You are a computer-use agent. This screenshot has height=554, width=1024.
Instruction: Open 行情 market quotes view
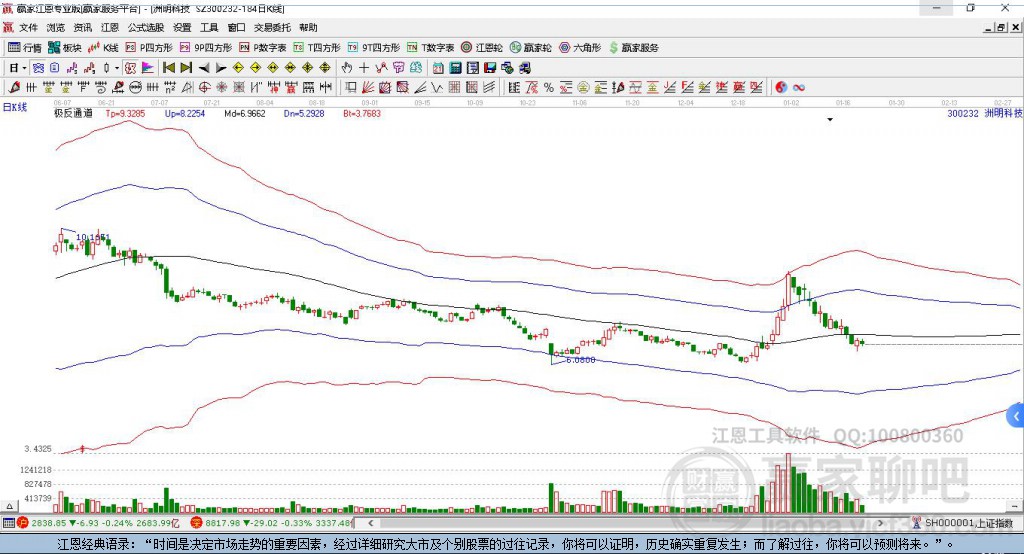click(25, 48)
